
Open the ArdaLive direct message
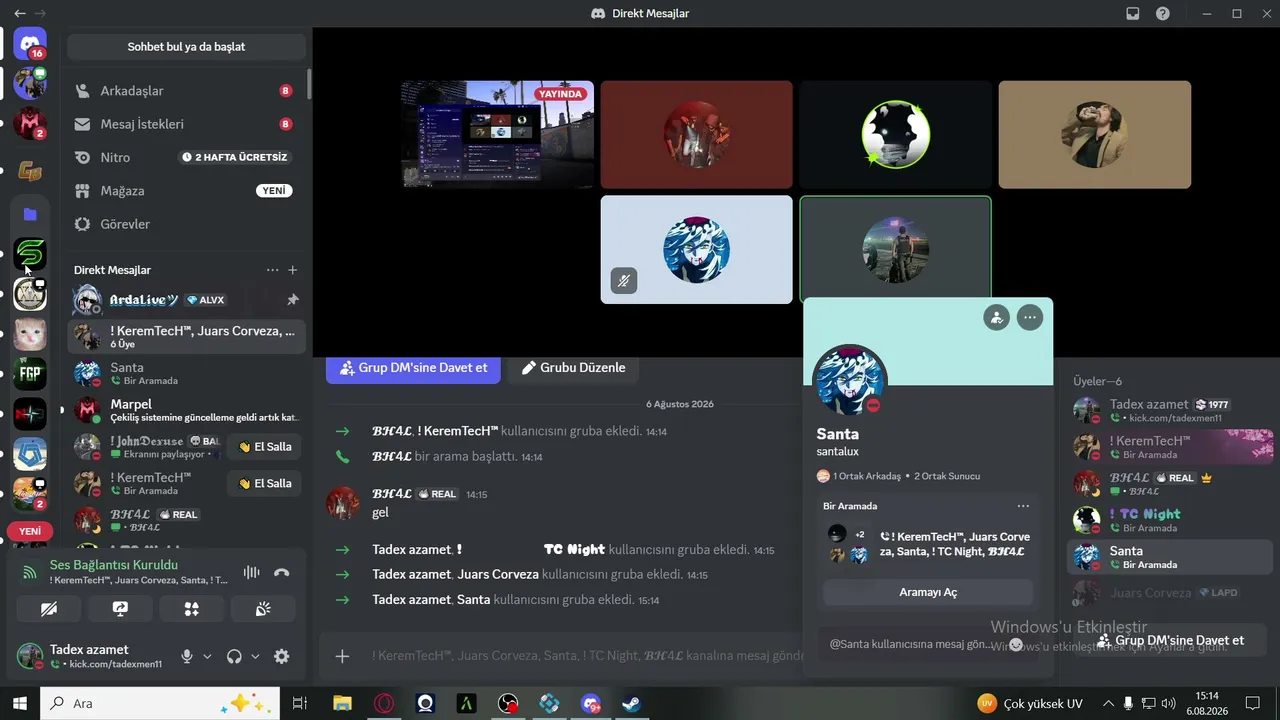(186, 300)
